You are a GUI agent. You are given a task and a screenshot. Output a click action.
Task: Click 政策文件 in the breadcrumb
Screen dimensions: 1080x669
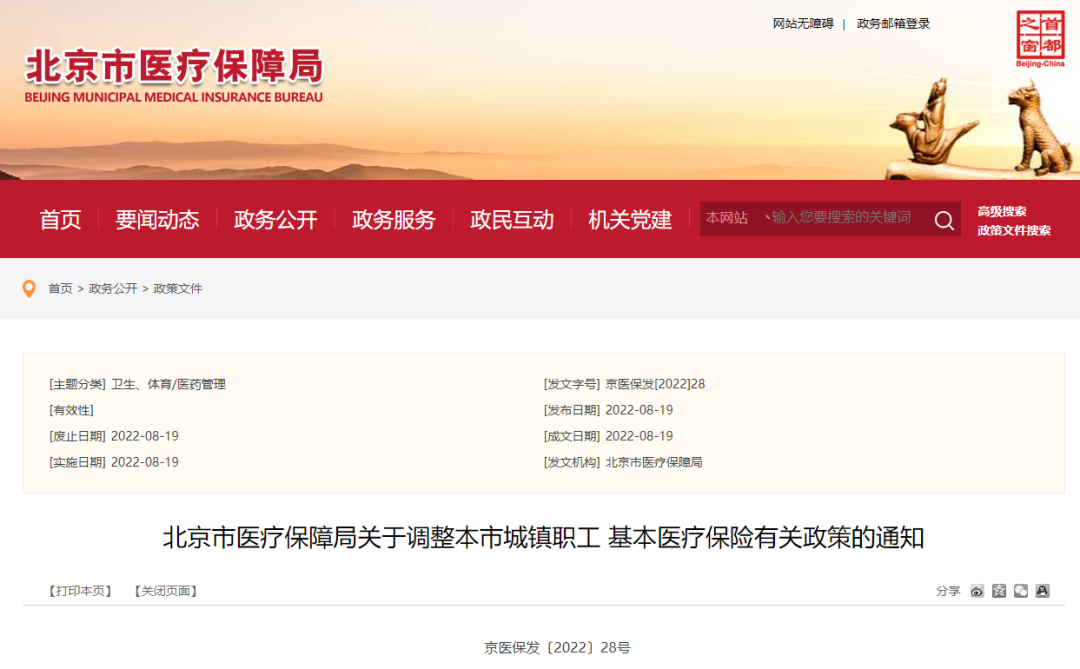click(x=178, y=289)
